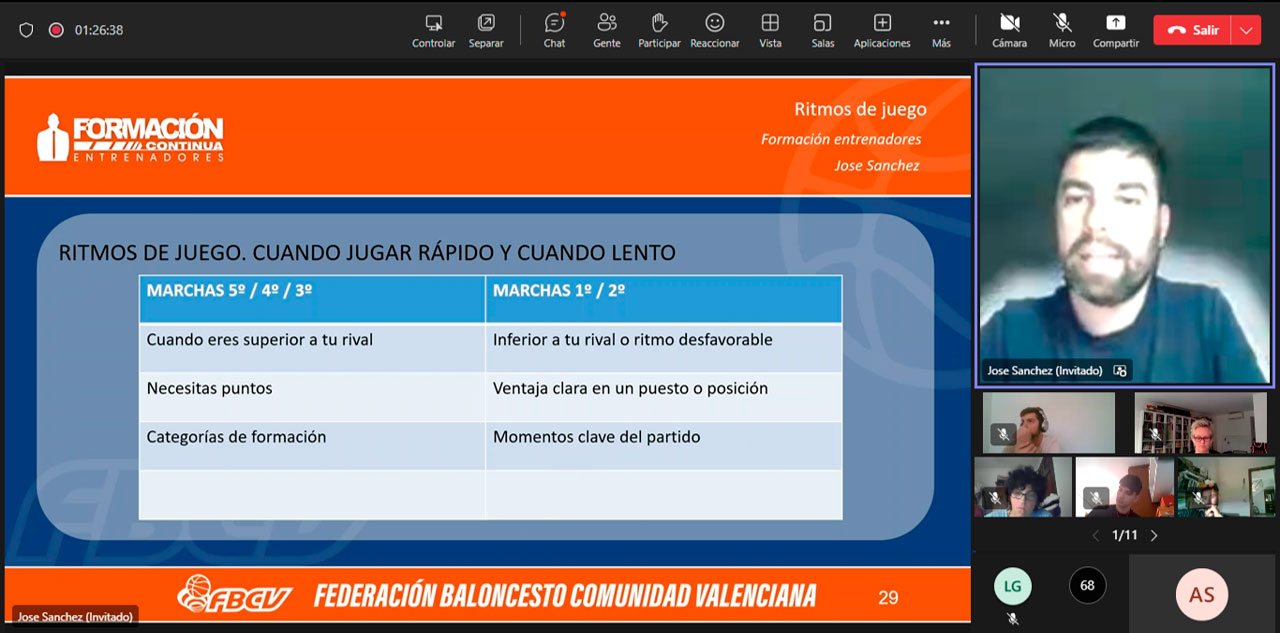The image size is (1280, 633).
Task: Select the AS participant avatar
Action: tap(1201, 595)
